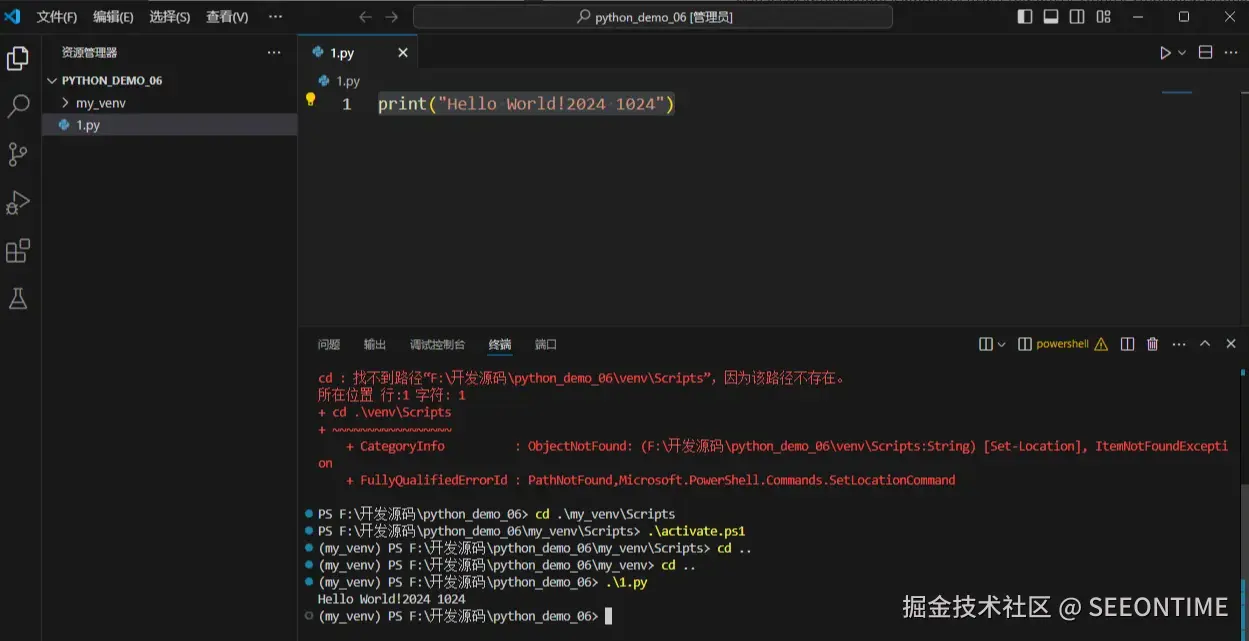This screenshot has height=641, width=1249.
Task: Open the Extensions view
Action: pyautogui.click(x=18, y=251)
